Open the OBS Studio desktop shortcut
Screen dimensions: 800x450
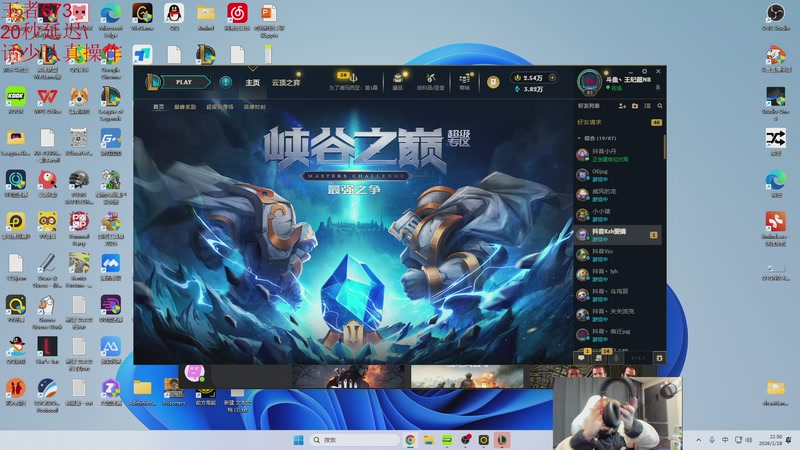pos(776,17)
